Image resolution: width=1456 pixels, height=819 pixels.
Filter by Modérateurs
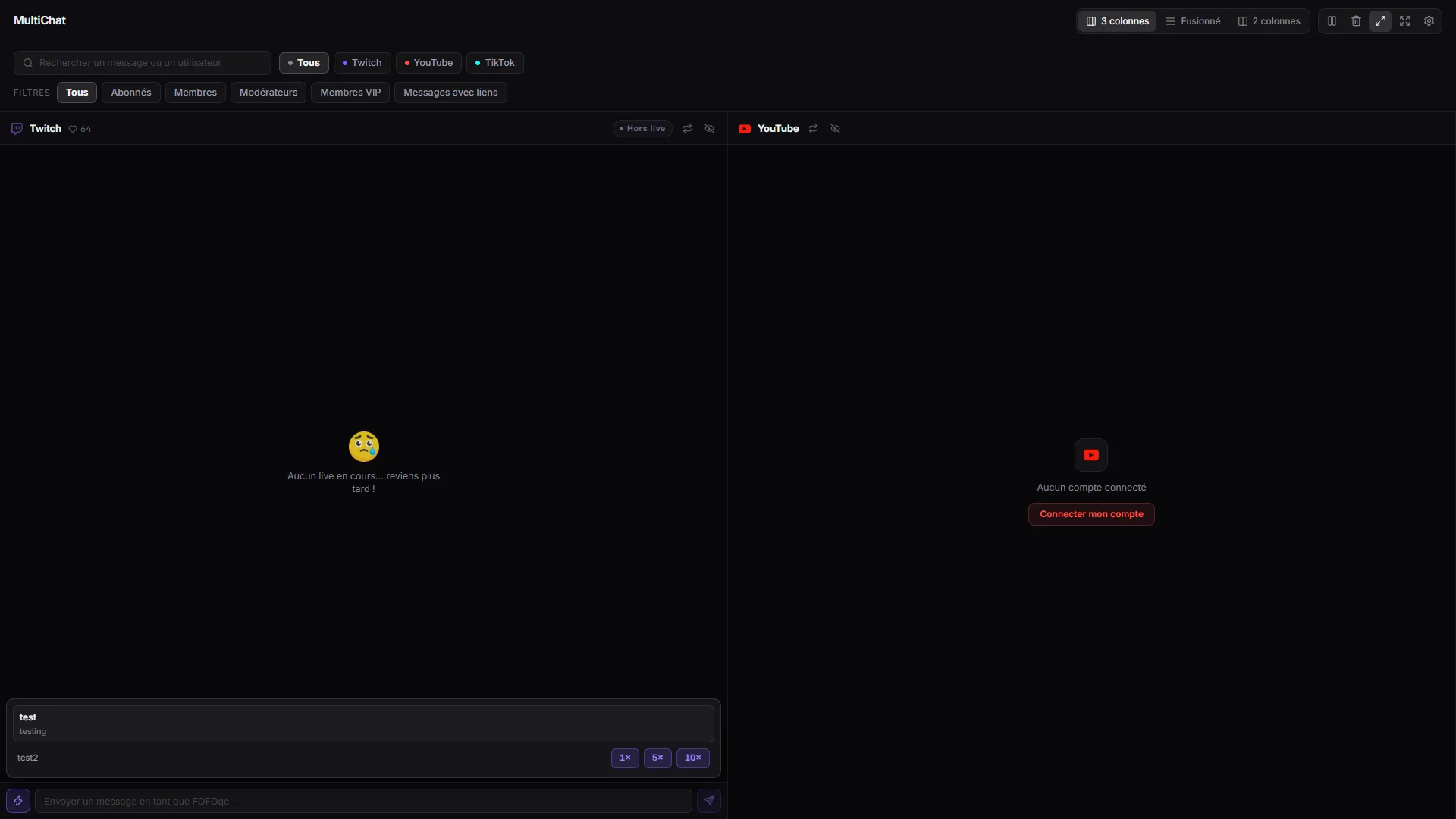268,93
